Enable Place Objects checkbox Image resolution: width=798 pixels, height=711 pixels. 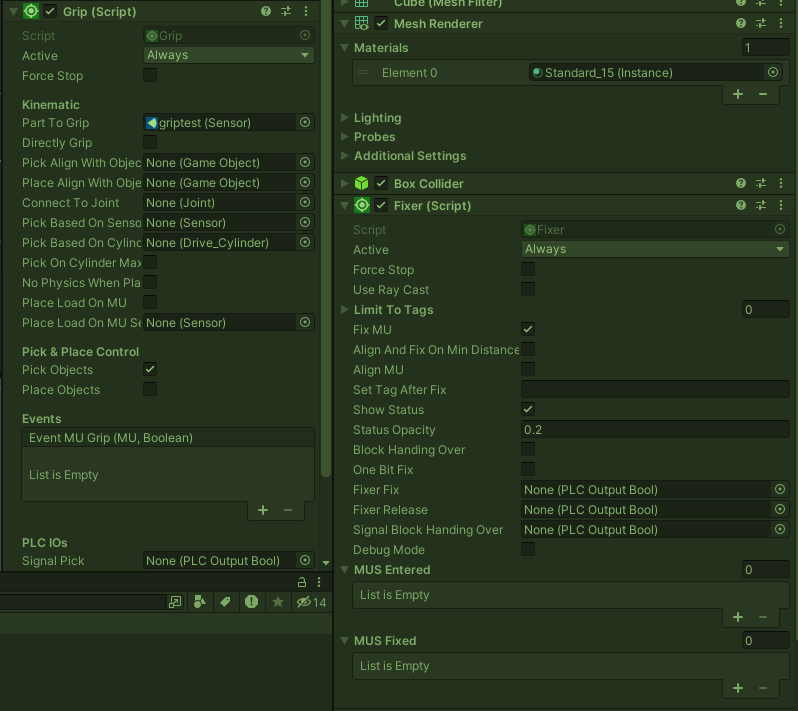(x=150, y=389)
